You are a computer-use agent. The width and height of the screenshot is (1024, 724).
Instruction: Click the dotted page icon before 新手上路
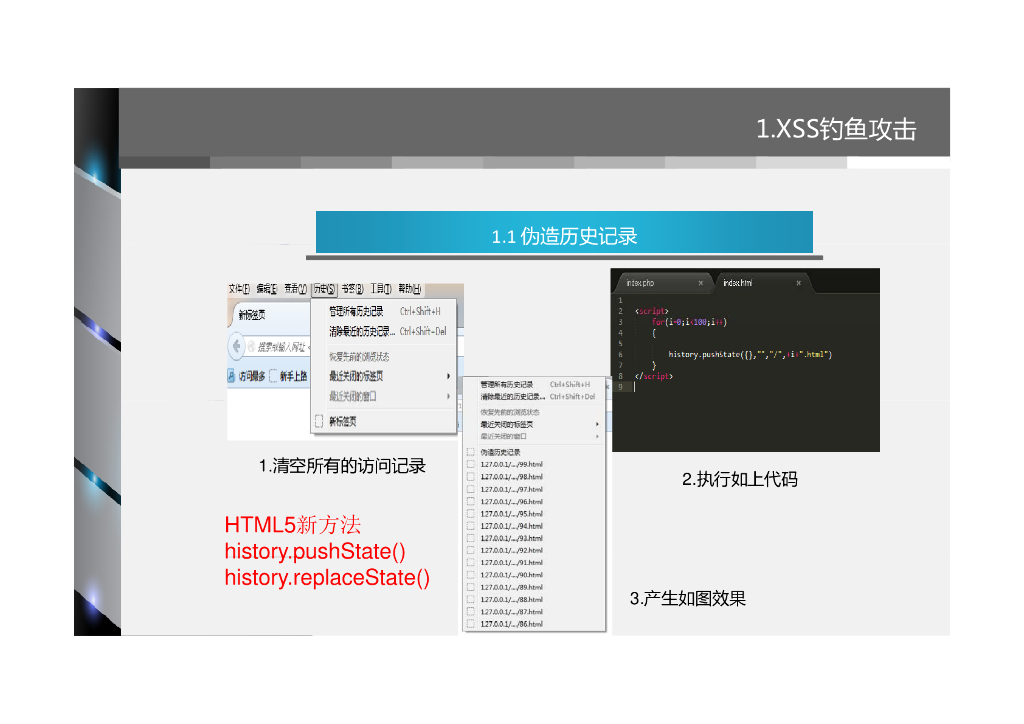tap(274, 376)
